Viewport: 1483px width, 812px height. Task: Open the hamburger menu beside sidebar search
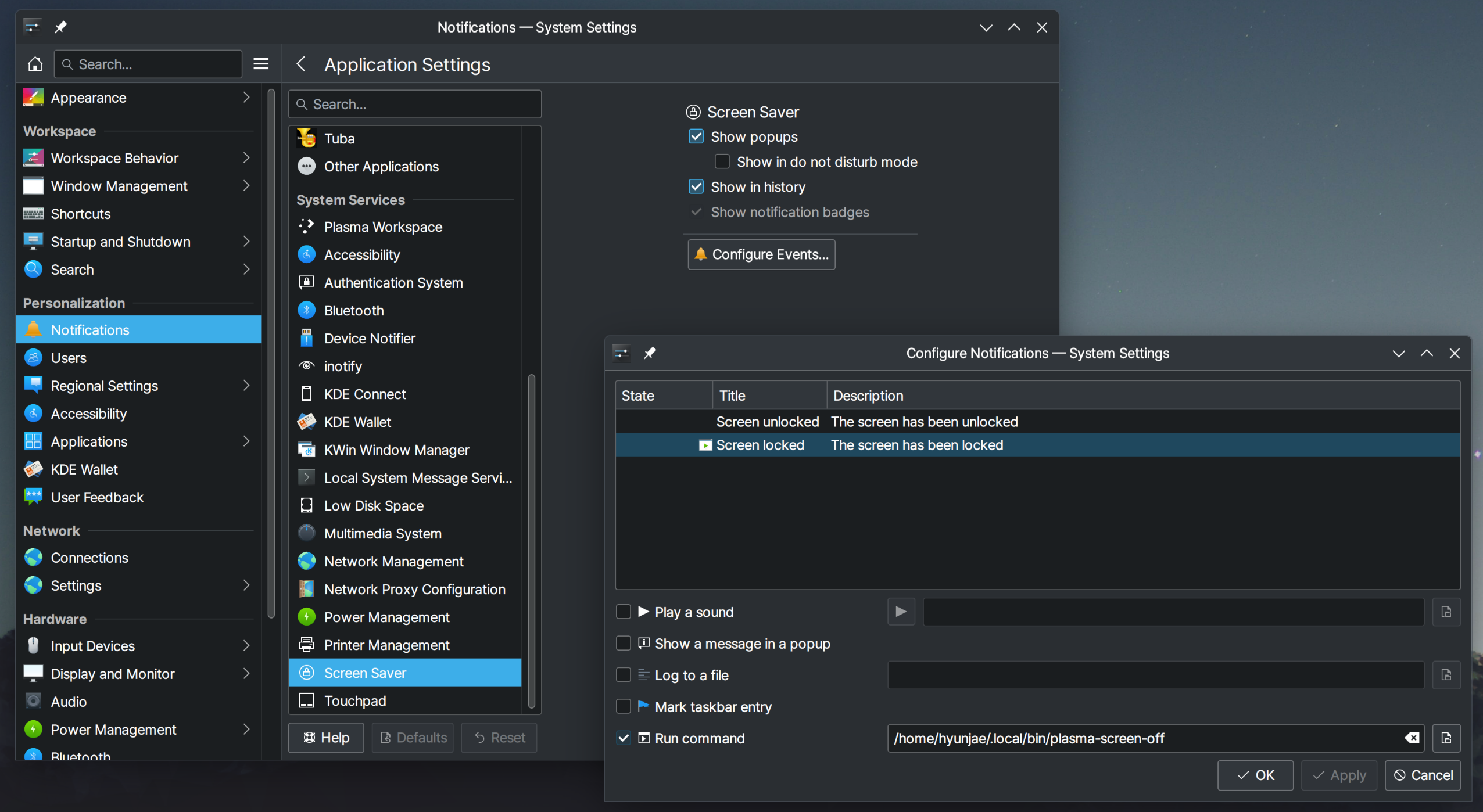(261, 64)
